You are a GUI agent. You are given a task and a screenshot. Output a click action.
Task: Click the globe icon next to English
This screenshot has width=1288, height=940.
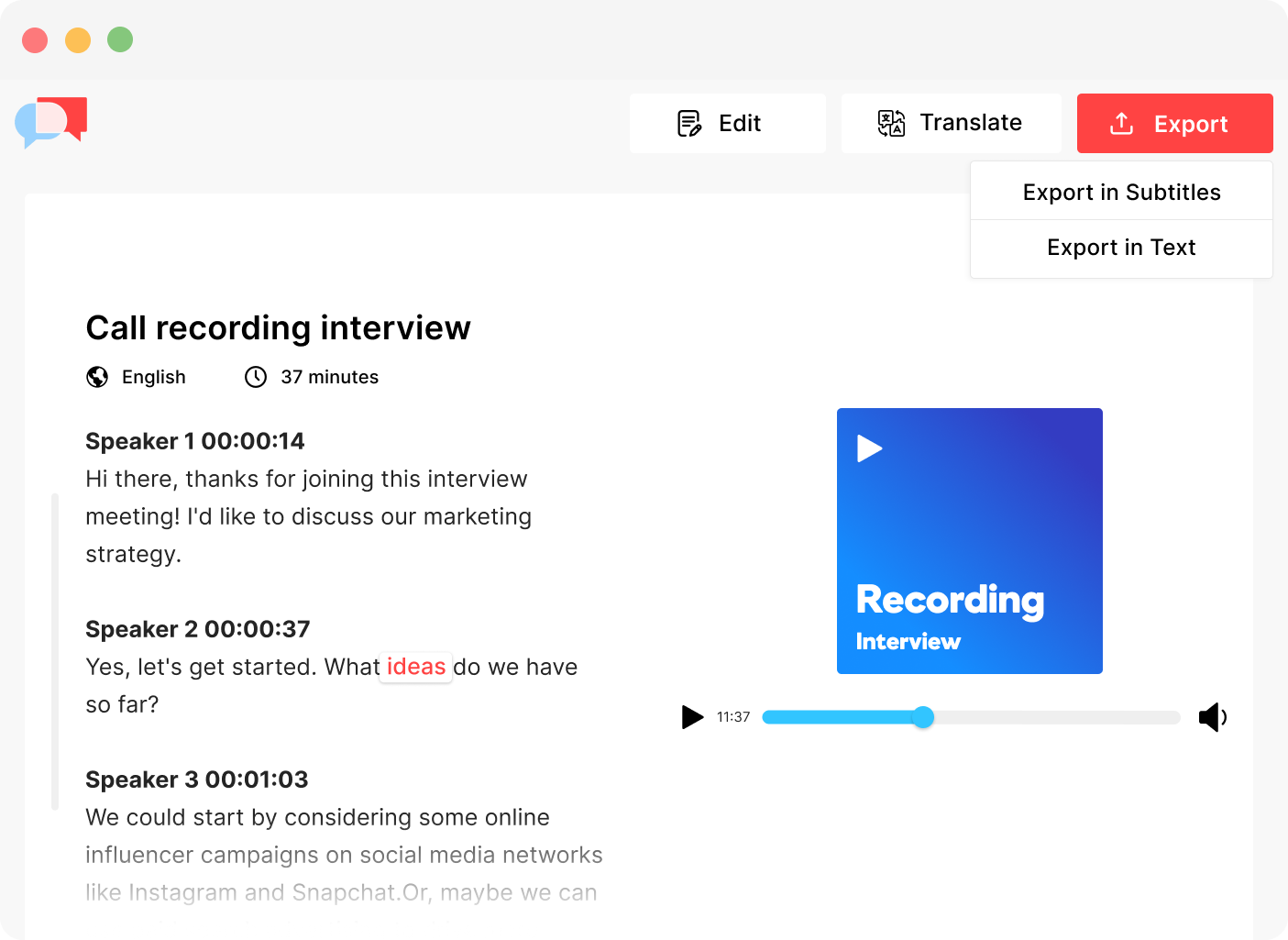[97, 376]
